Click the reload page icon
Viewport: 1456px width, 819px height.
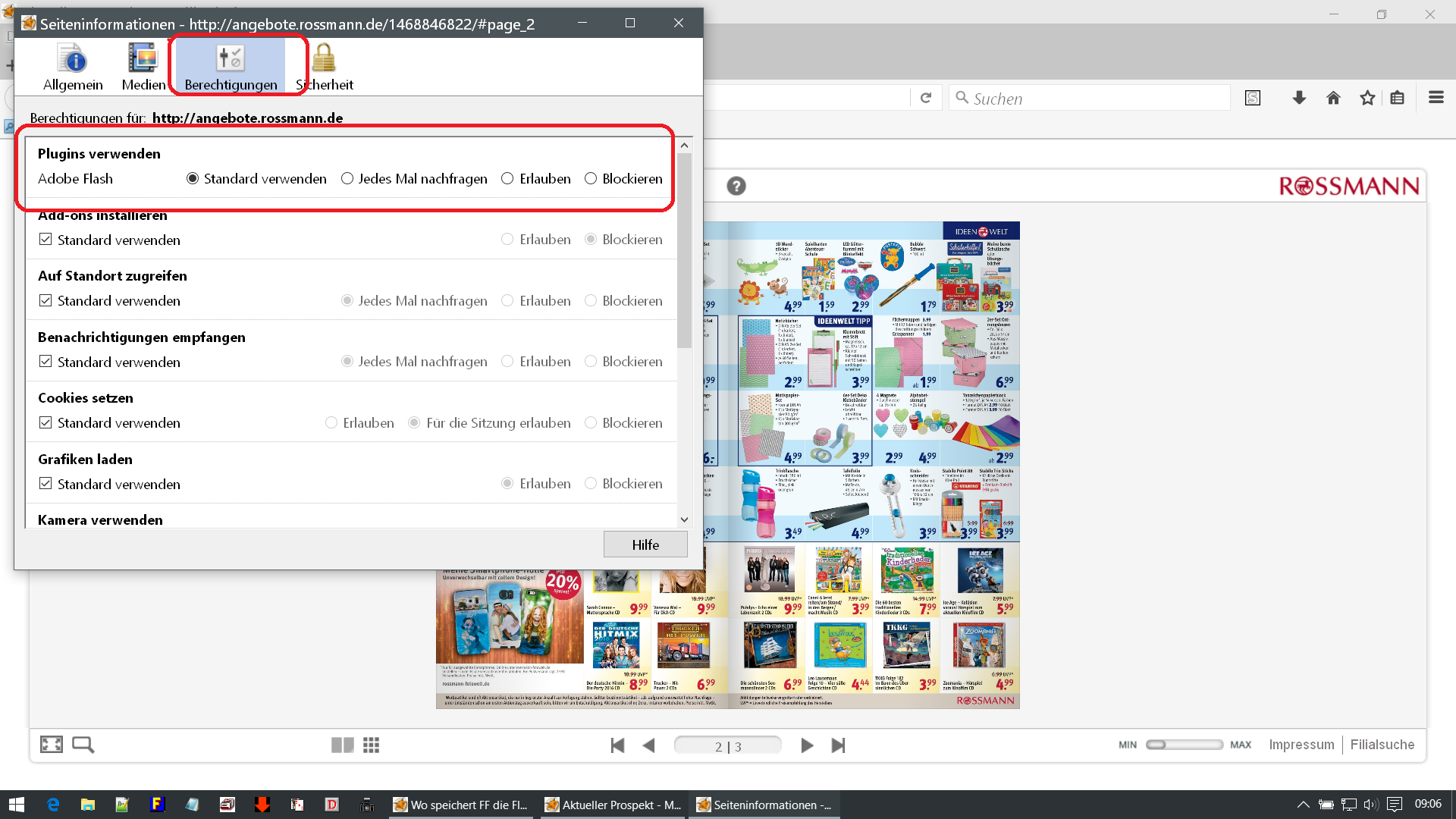926,98
